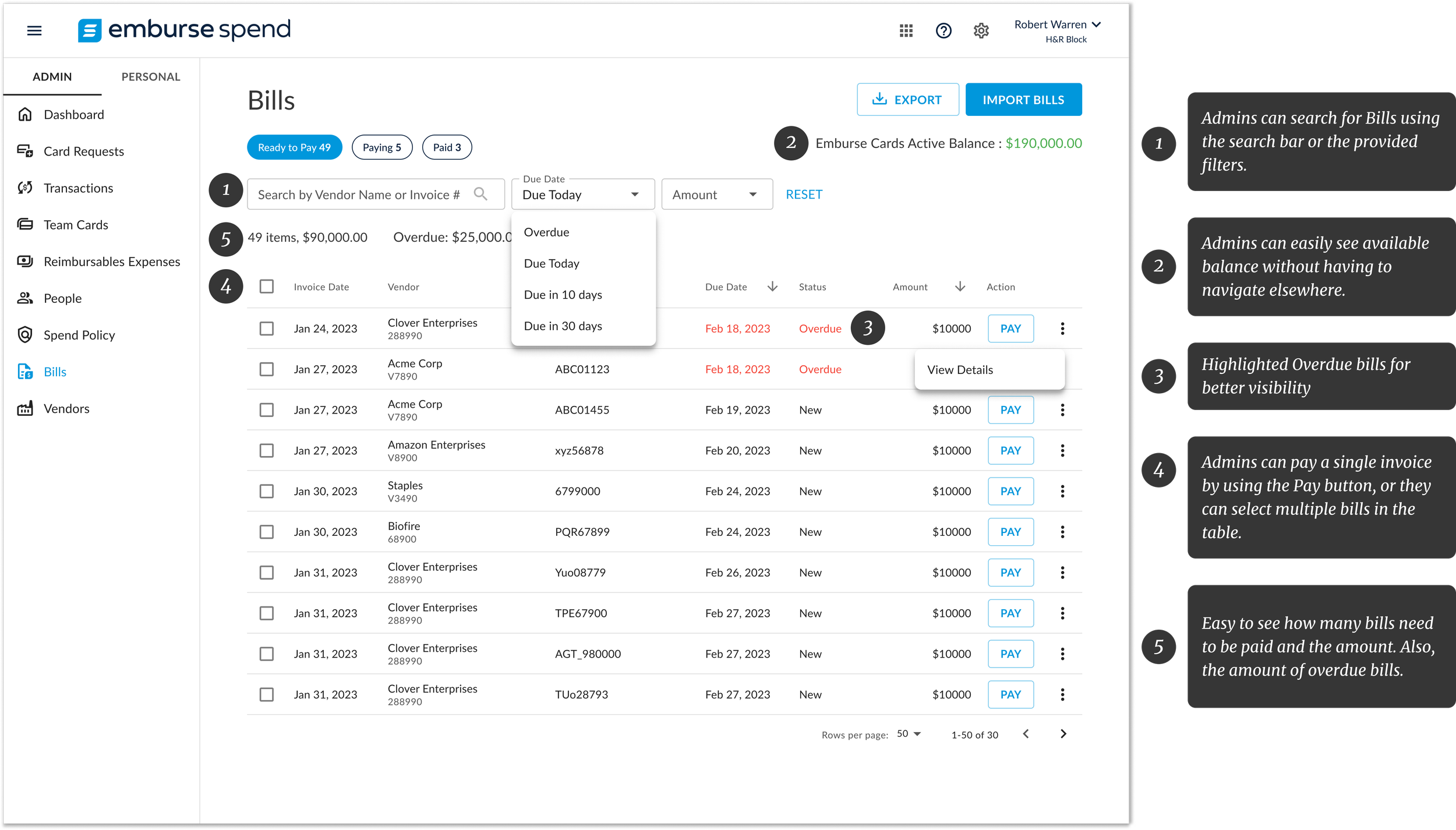Open more options for Biofire row
Image resolution: width=1456 pixels, height=830 pixels.
click(x=1062, y=531)
